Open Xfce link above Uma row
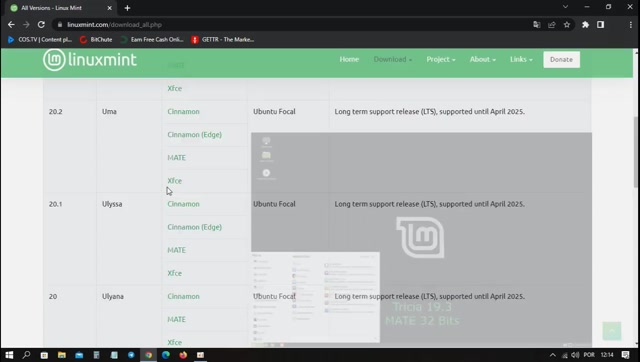The height and width of the screenshot is (362, 640). [175, 89]
